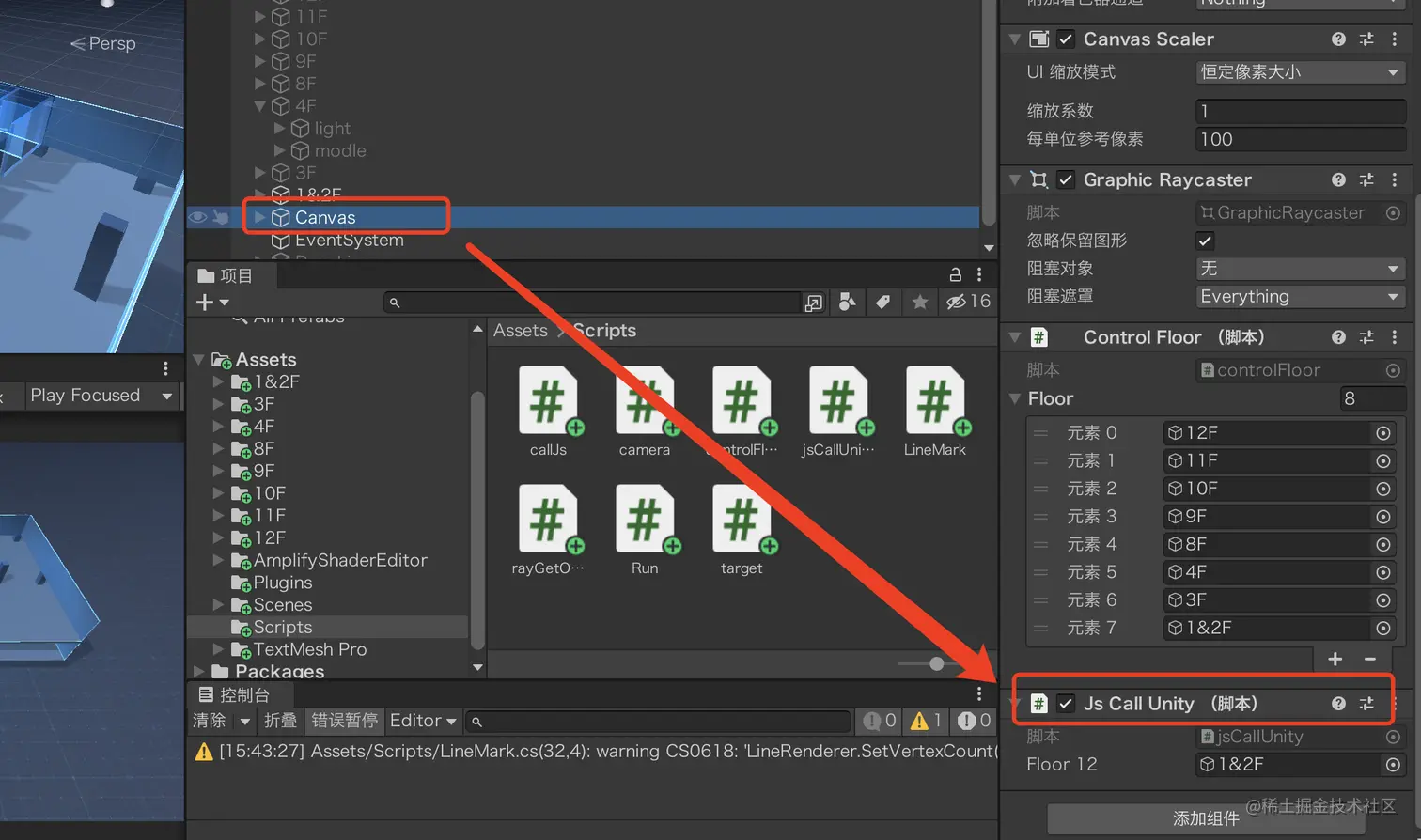Screen dimensions: 1421x840
Task: Open 阻塞对象 dropdown
Action: coord(1301,269)
